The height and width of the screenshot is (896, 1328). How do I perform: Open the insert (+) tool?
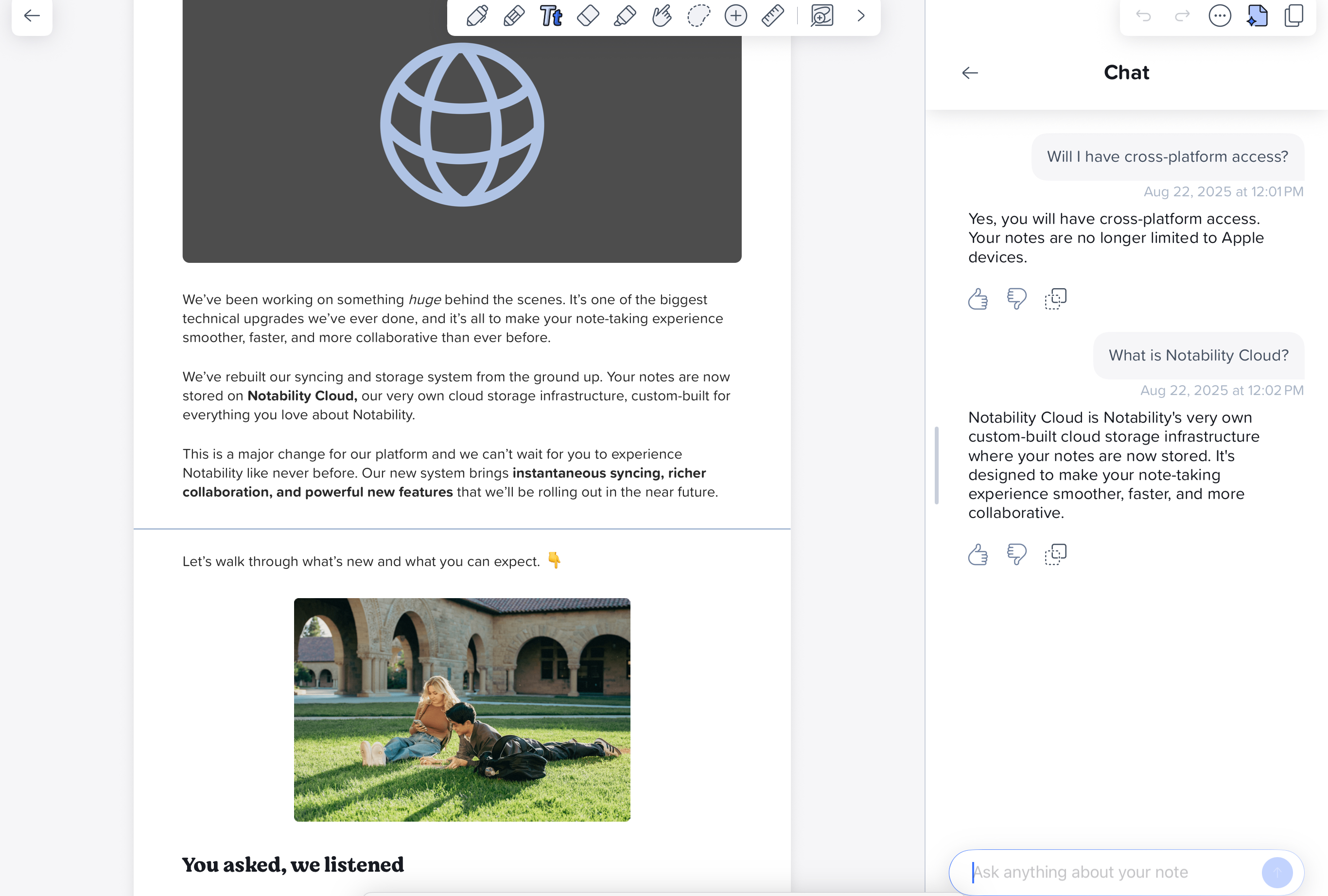point(736,16)
